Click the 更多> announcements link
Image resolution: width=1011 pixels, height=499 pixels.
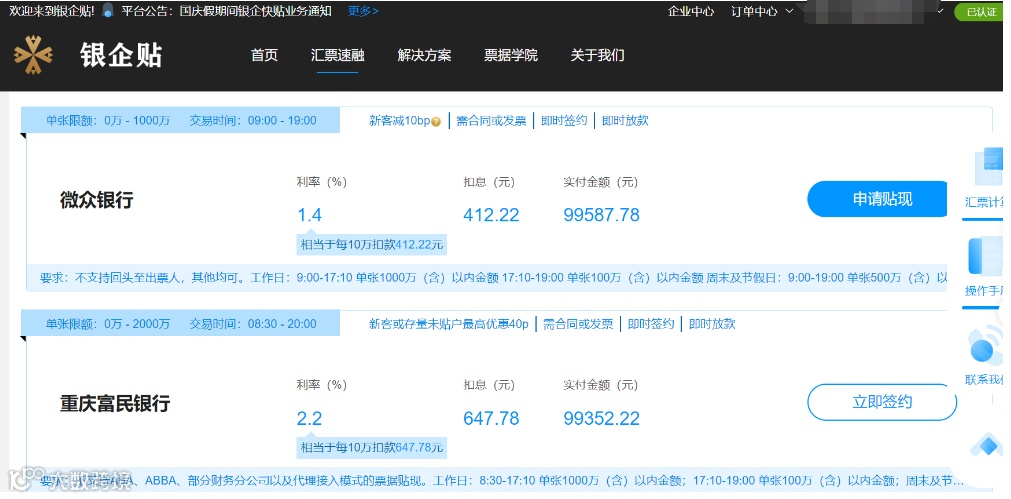364,11
